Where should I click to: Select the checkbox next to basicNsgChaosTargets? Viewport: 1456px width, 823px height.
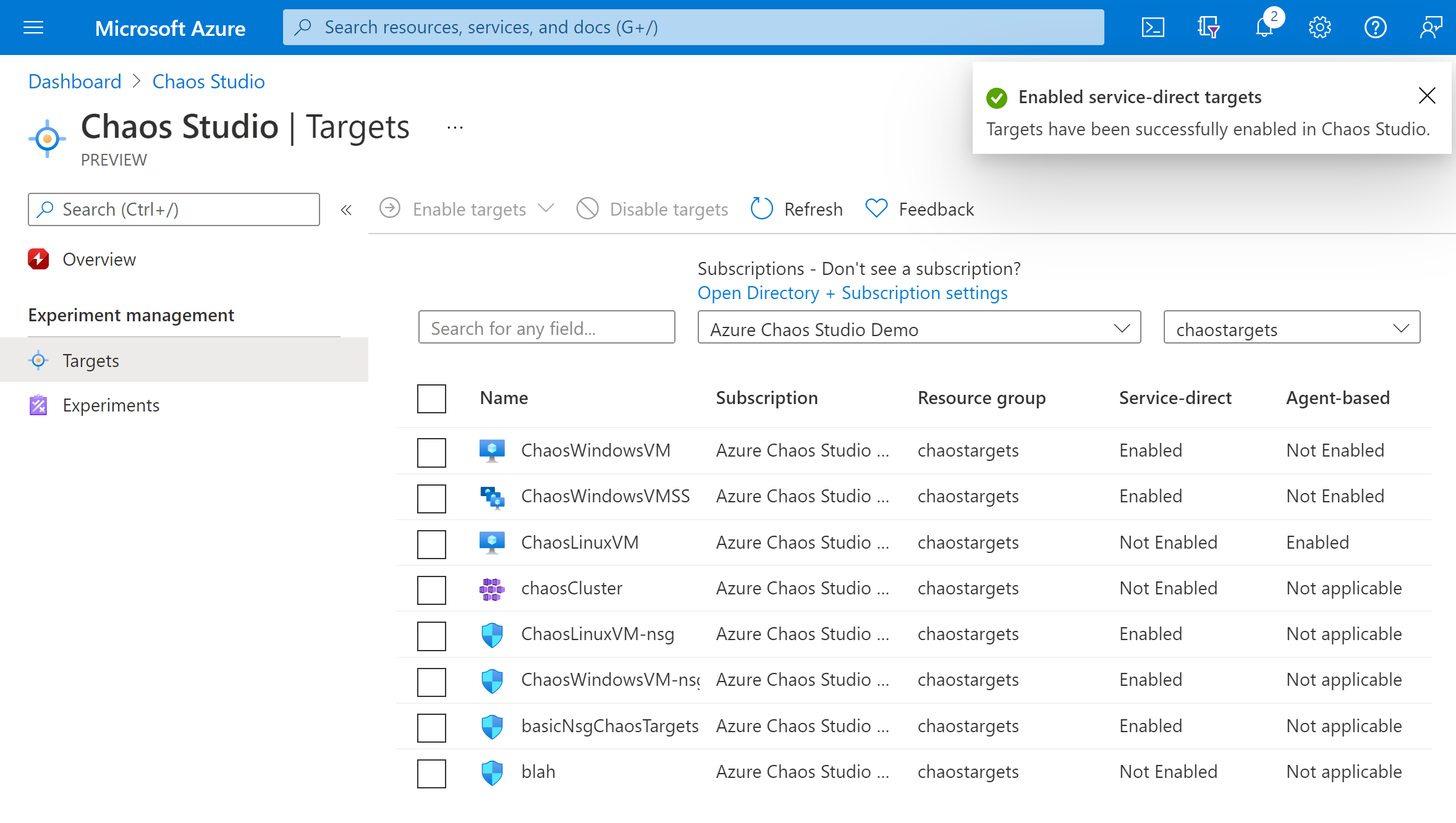click(432, 726)
